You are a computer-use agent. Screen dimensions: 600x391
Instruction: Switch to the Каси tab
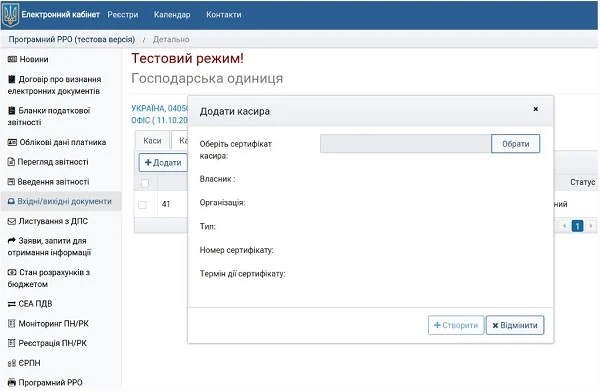coord(152,140)
